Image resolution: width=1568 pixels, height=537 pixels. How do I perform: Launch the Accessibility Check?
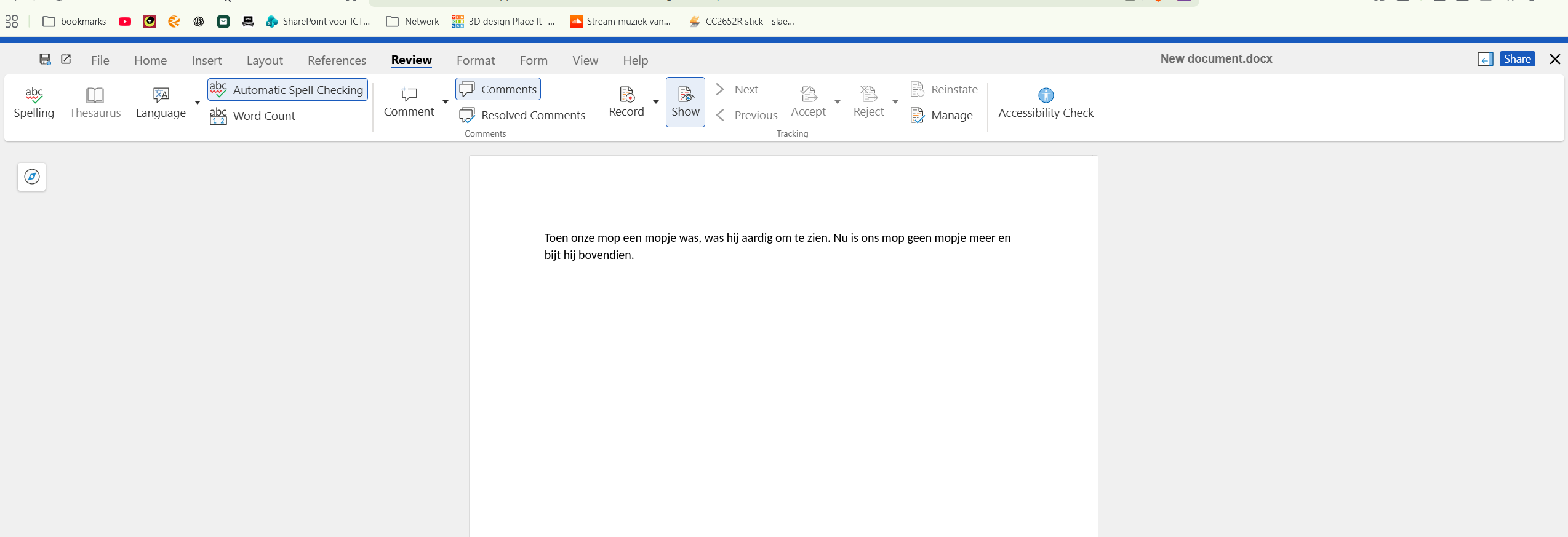coord(1046,102)
